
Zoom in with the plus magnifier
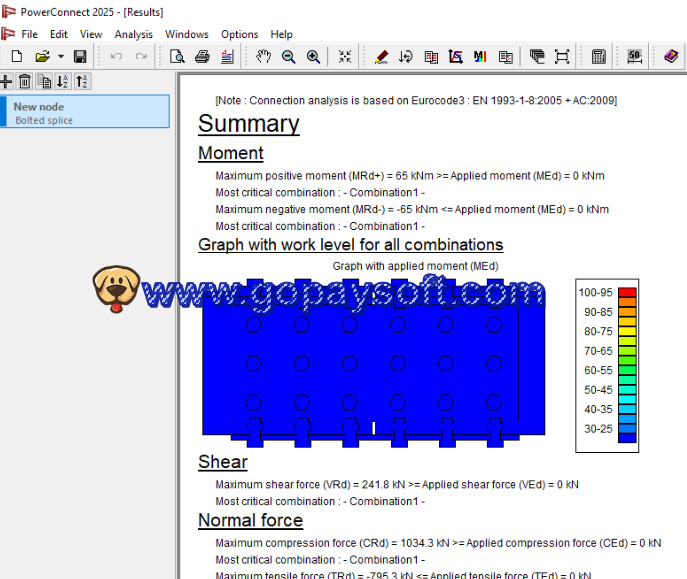tap(313, 56)
